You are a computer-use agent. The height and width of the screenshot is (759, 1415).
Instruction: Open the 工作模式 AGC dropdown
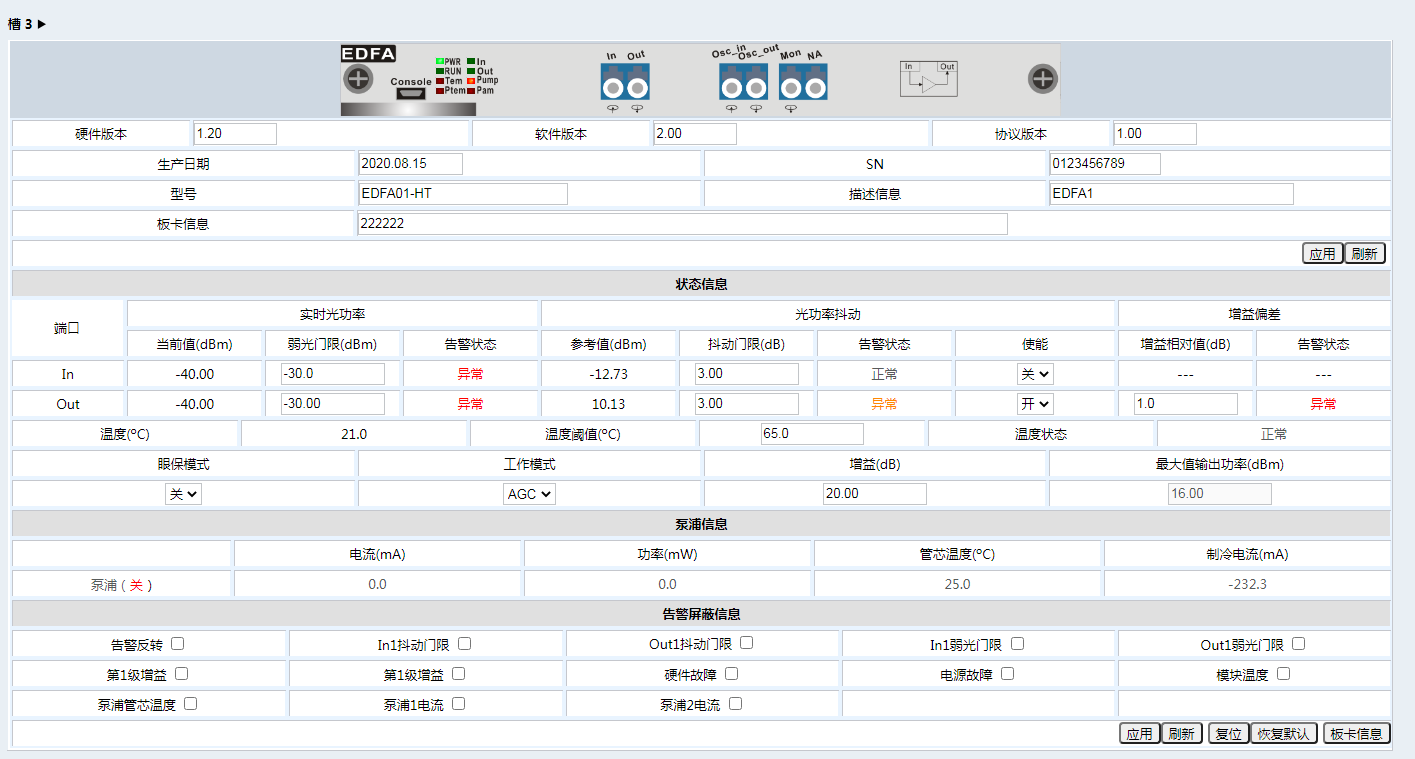pyautogui.click(x=529, y=494)
